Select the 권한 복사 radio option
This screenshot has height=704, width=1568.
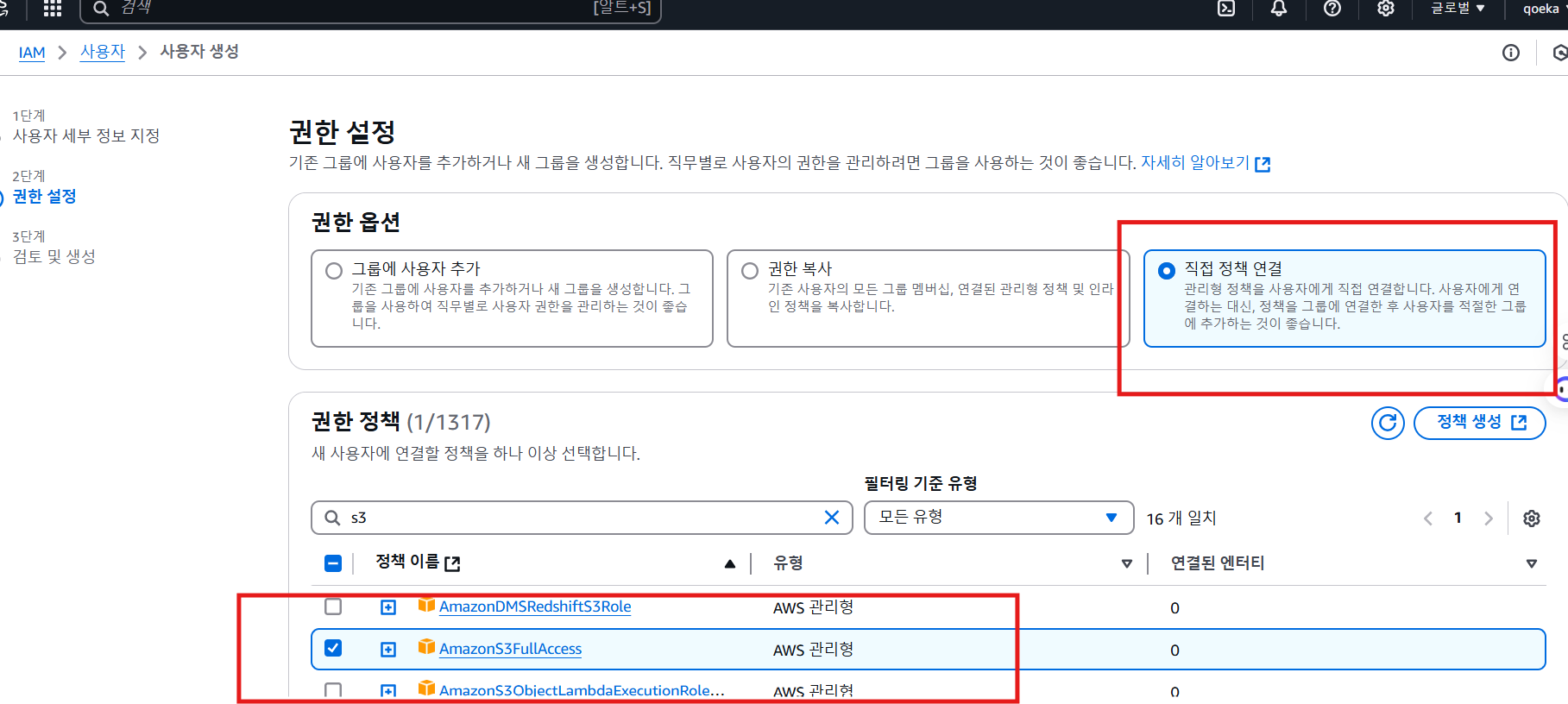pos(750,271)
